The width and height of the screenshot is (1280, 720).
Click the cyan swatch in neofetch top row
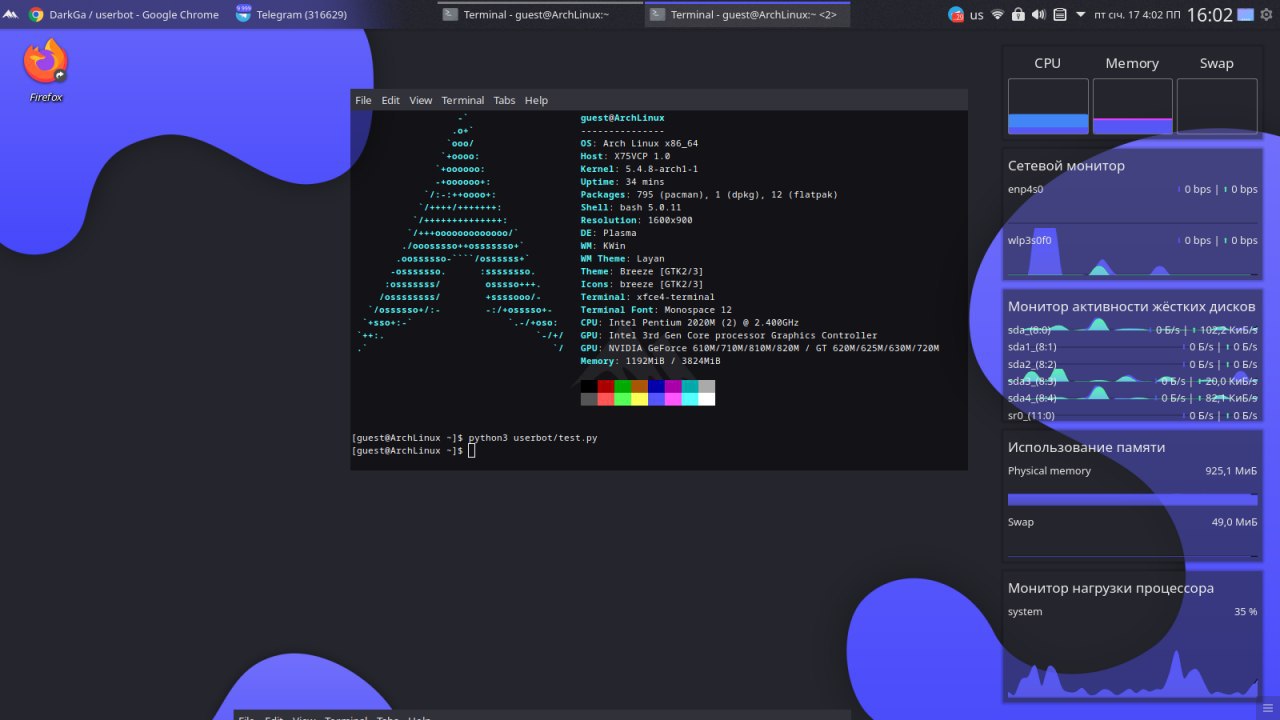pos(689,386)
